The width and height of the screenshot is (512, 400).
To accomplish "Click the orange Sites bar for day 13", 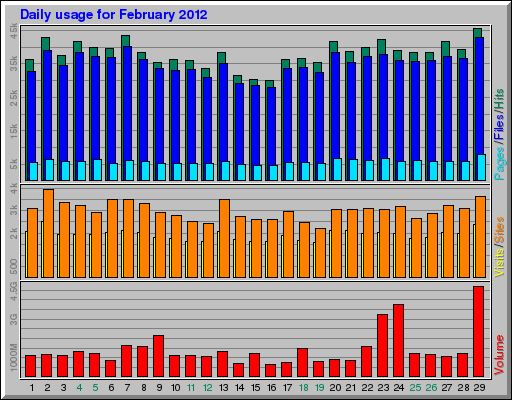I will coord(224,238).
